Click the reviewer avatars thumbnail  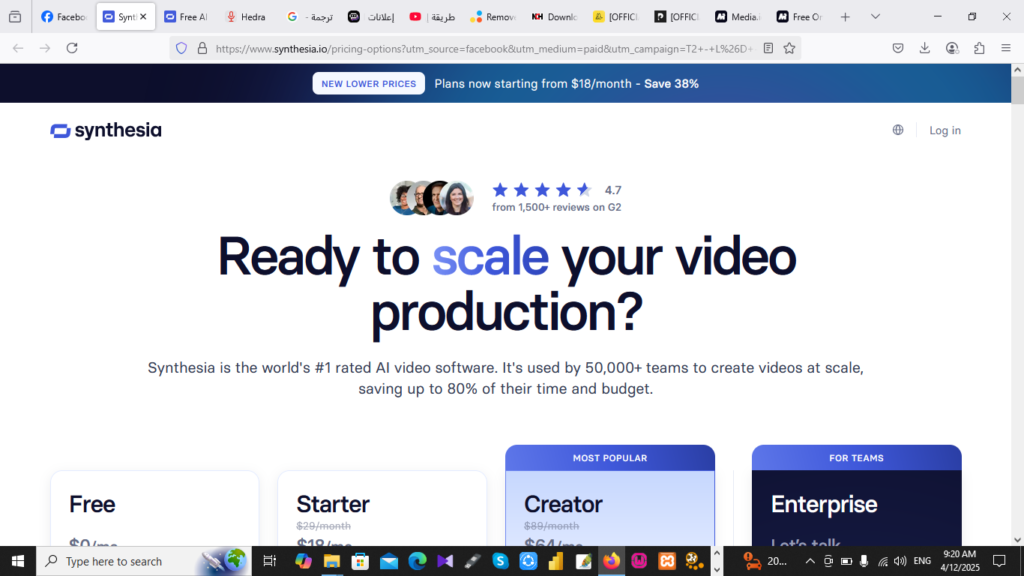coord(432,198)
